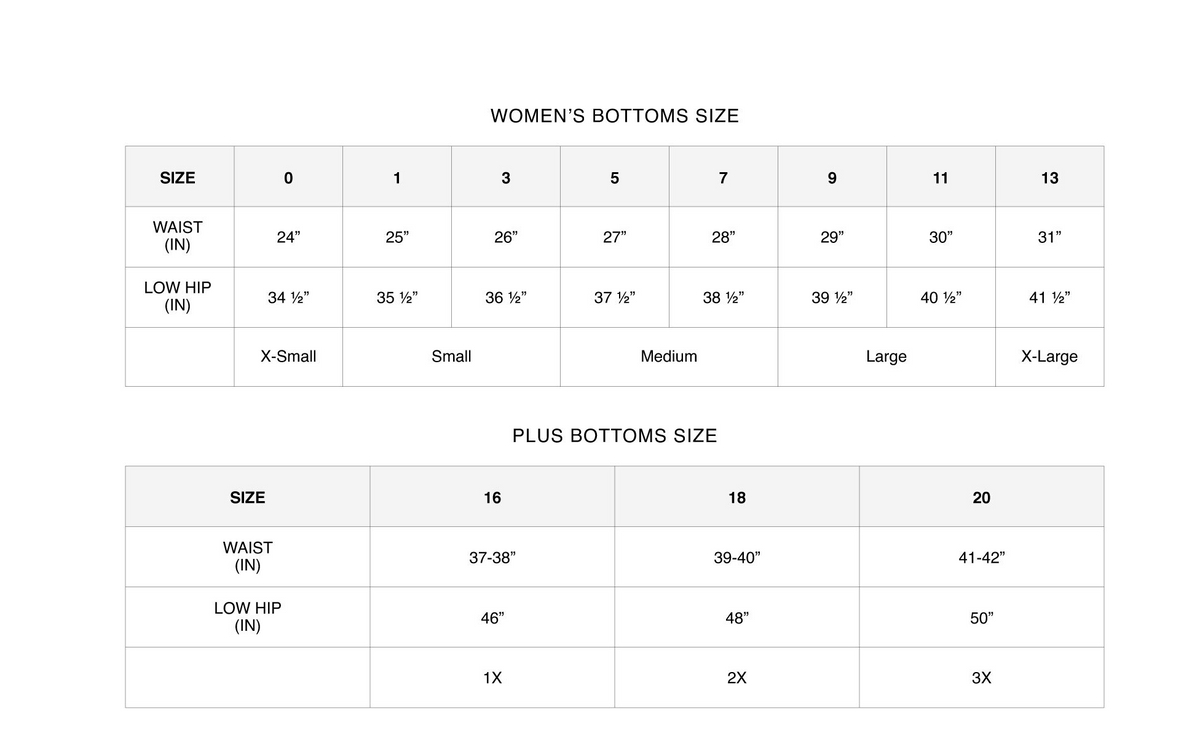Click the 36 ½” low hip cell

pos(505,297)
